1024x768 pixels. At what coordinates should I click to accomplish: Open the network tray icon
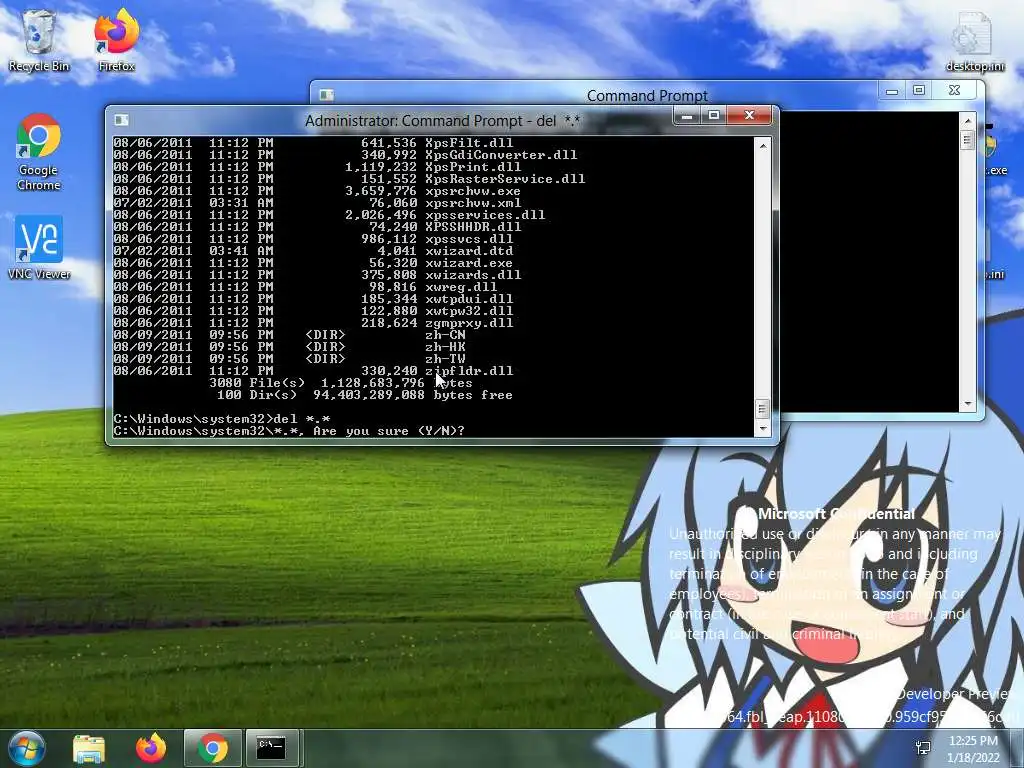click(x=923, y=748)
